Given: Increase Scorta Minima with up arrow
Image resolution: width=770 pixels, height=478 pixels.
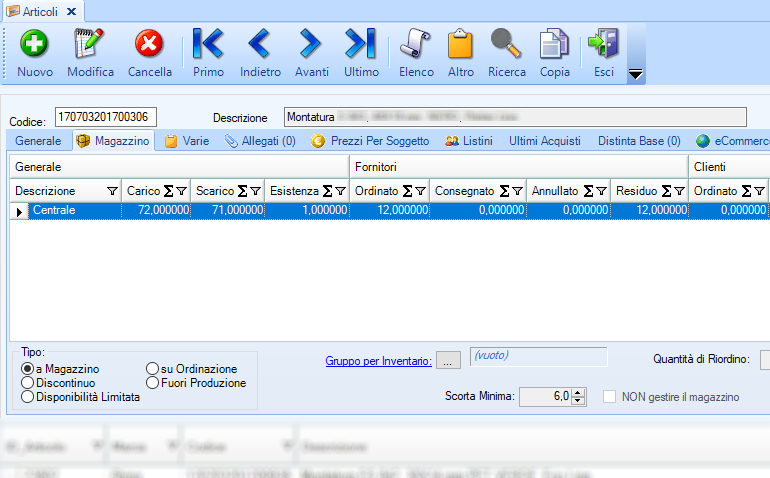Looking at the screenshot, I should click(579, 393).
